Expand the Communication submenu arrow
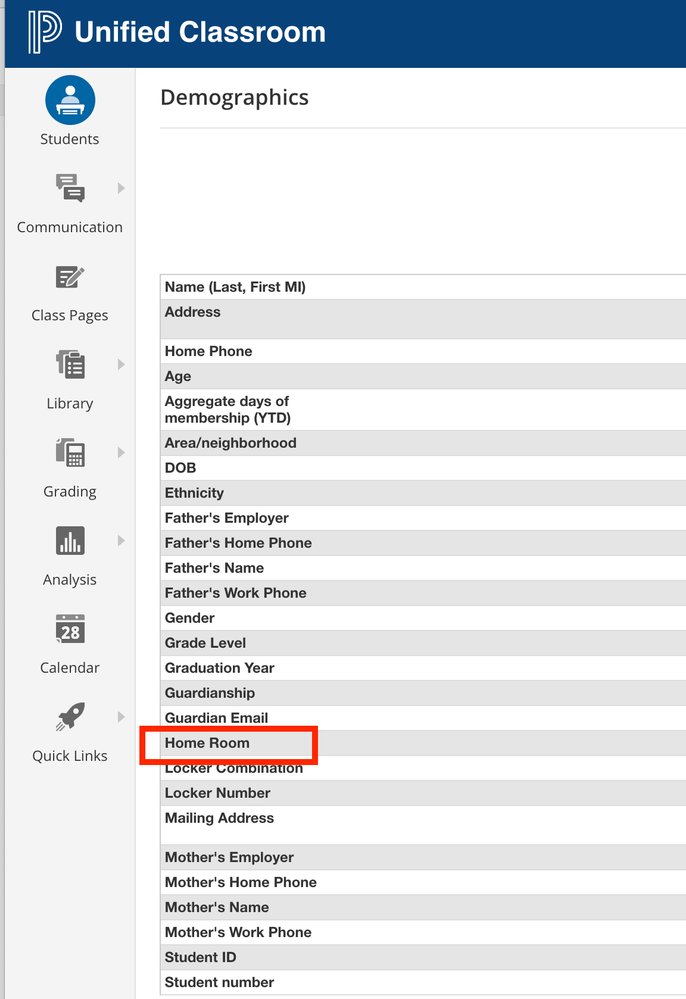The width and height of the screenshot is (686, 999). click(x=121, y=188)
